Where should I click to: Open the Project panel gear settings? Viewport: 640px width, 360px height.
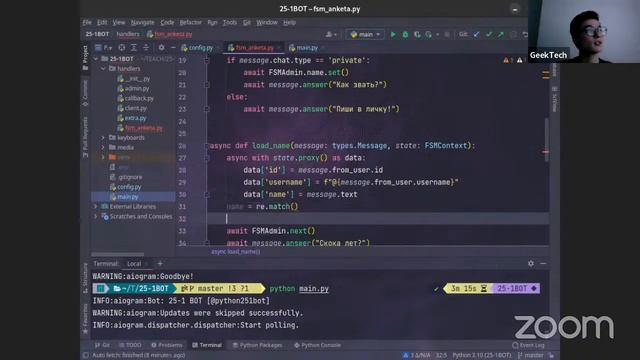coord(161,48)
